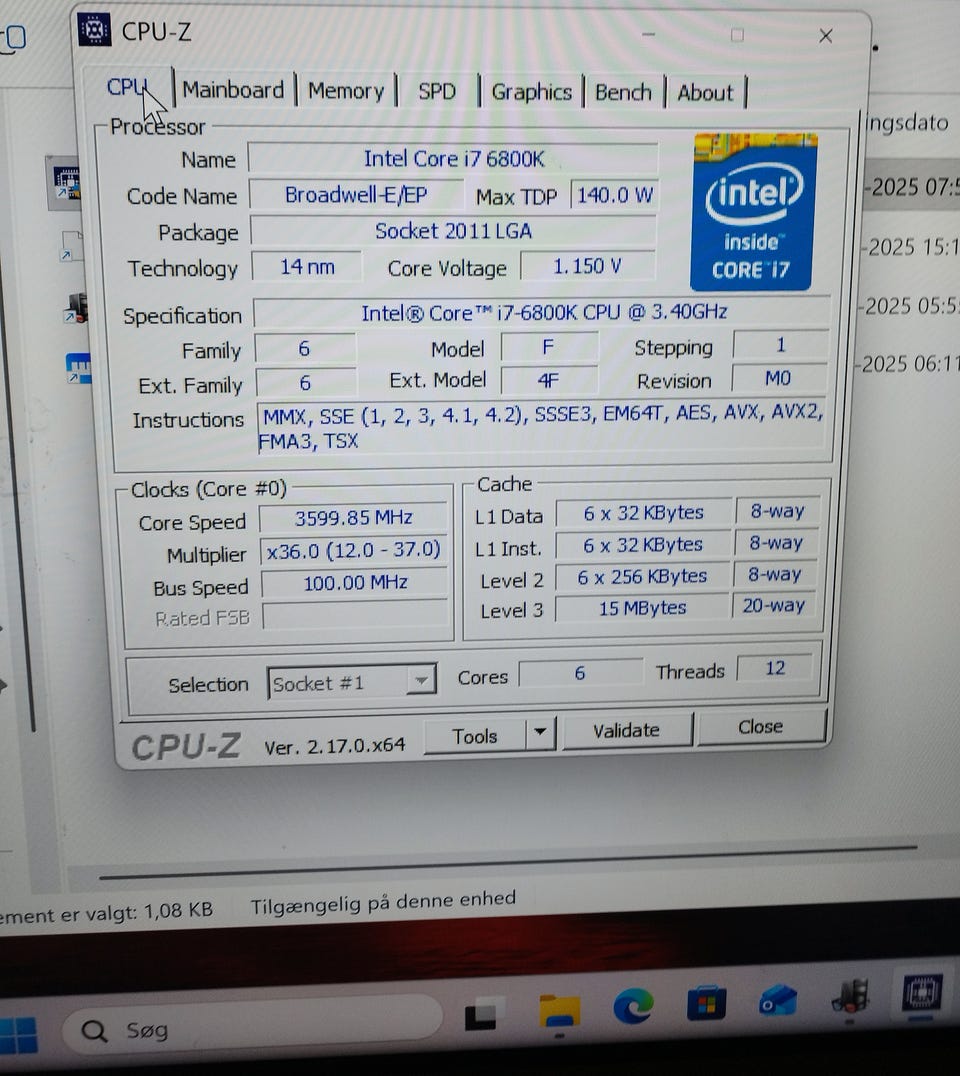Go to the Bench tab

(x=623, y=93)
